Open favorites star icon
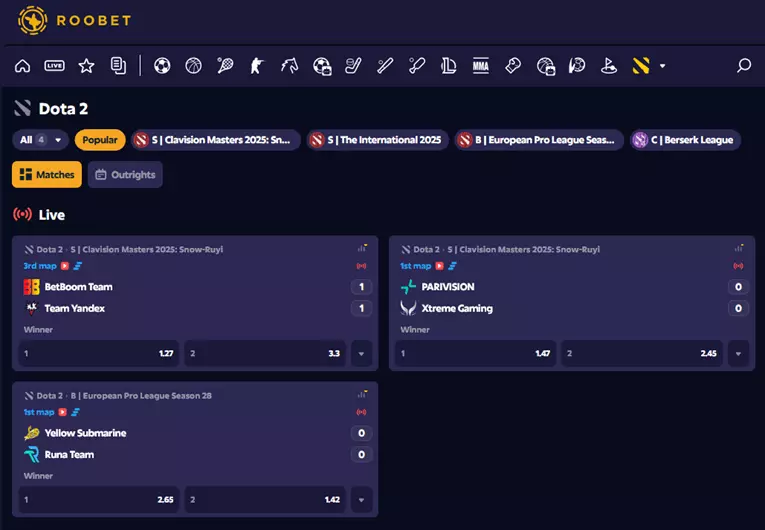This screenshot has height=530, width=765. click(86, 65)
